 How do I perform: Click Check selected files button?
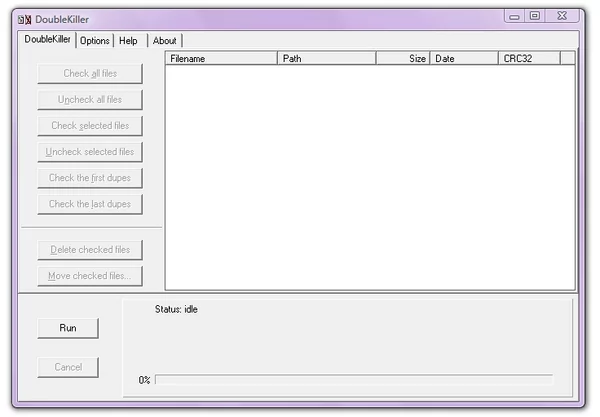[x=90, y=125]
